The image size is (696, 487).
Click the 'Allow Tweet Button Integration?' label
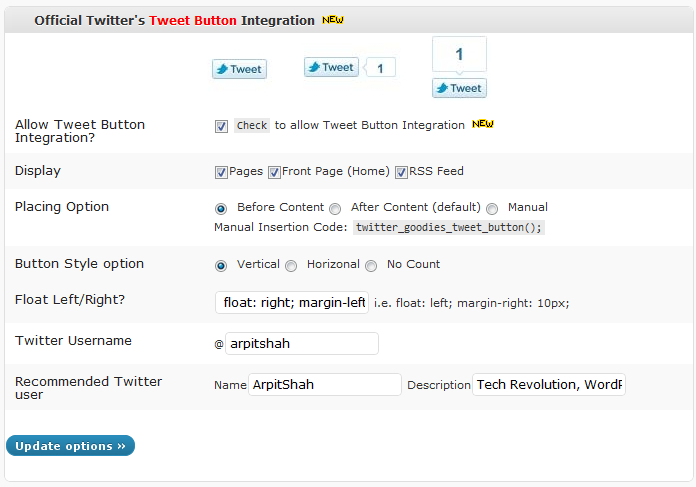(x=80, y=131)
